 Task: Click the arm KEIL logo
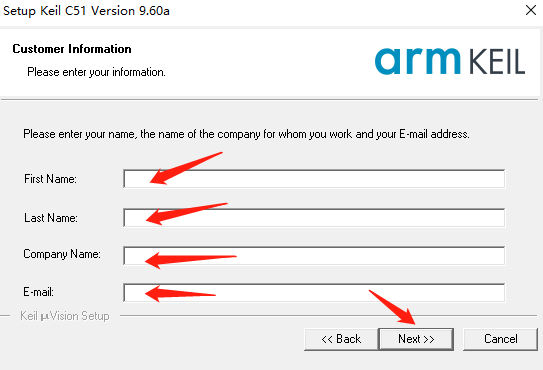click(x=450, y=61)
